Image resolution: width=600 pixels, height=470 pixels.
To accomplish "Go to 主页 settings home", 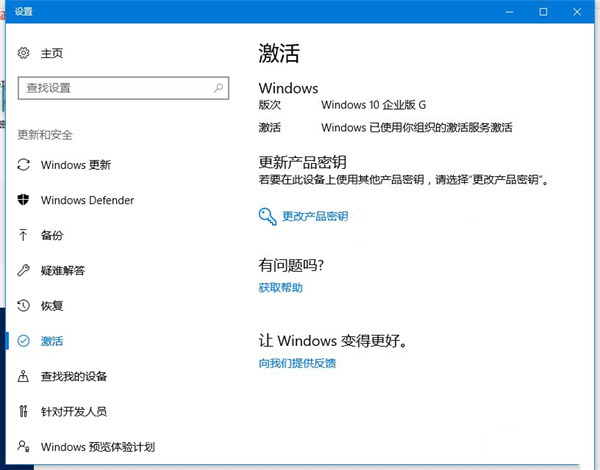I will point(51,53).
